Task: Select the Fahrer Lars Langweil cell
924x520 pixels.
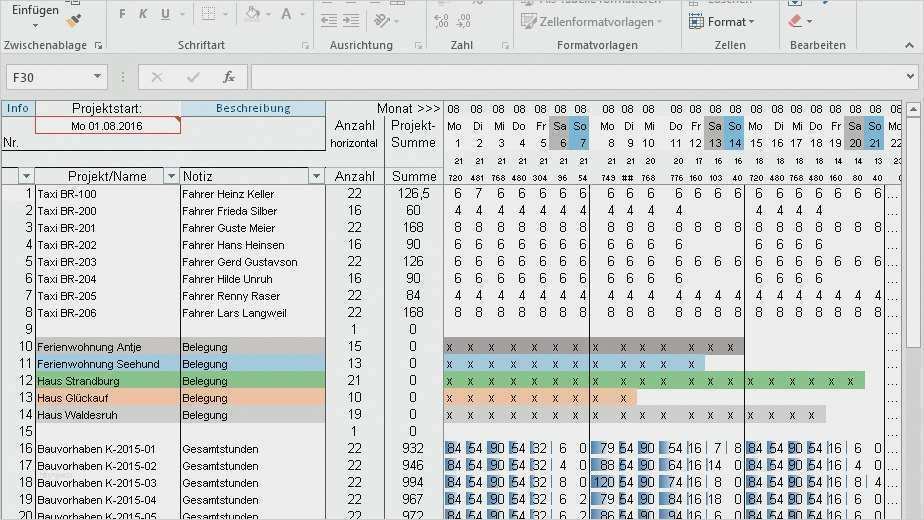Action: 253,313
